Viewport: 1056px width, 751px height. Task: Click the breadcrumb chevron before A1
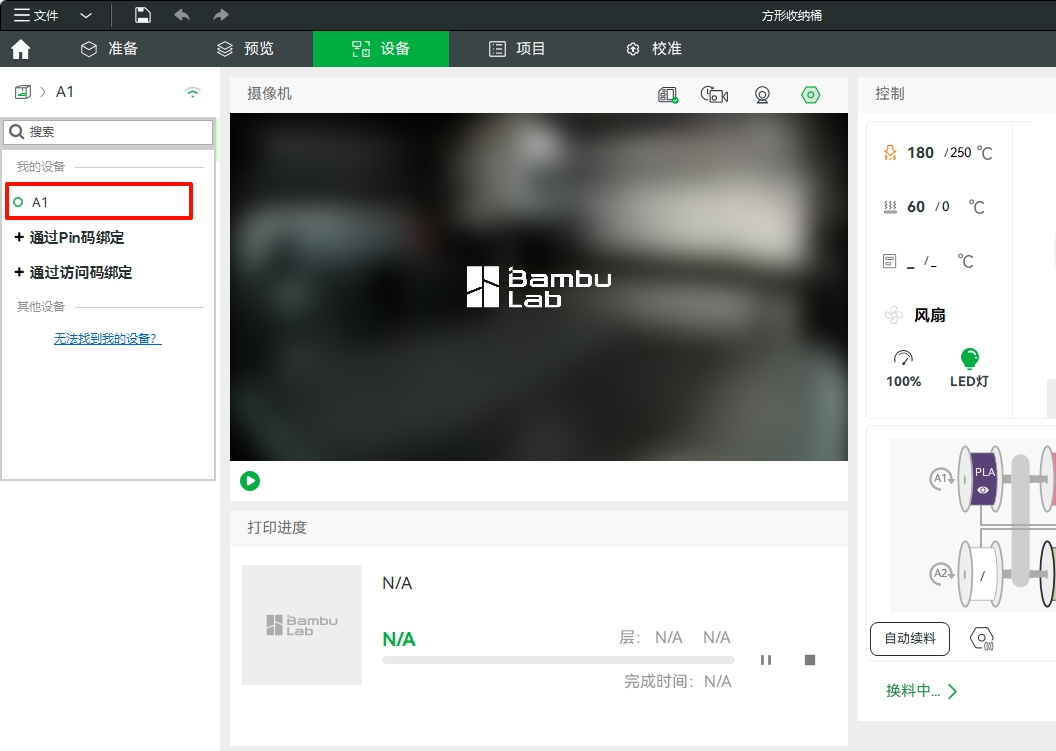(43, 92)
